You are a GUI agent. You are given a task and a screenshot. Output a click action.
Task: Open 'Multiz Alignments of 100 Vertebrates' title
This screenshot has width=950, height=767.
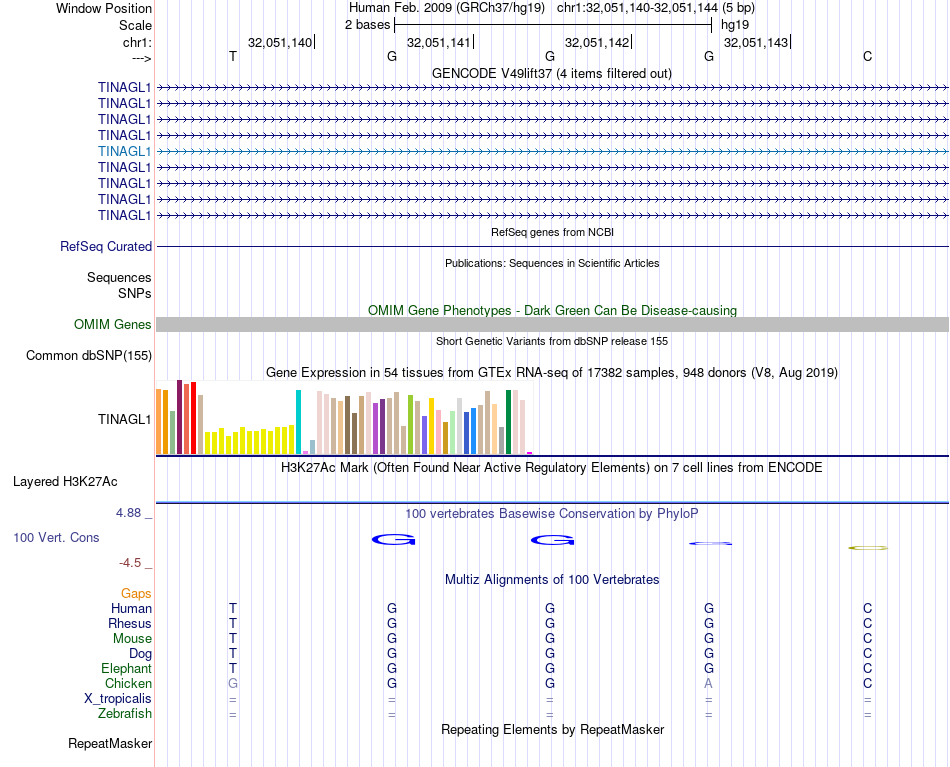coord(552,580)
